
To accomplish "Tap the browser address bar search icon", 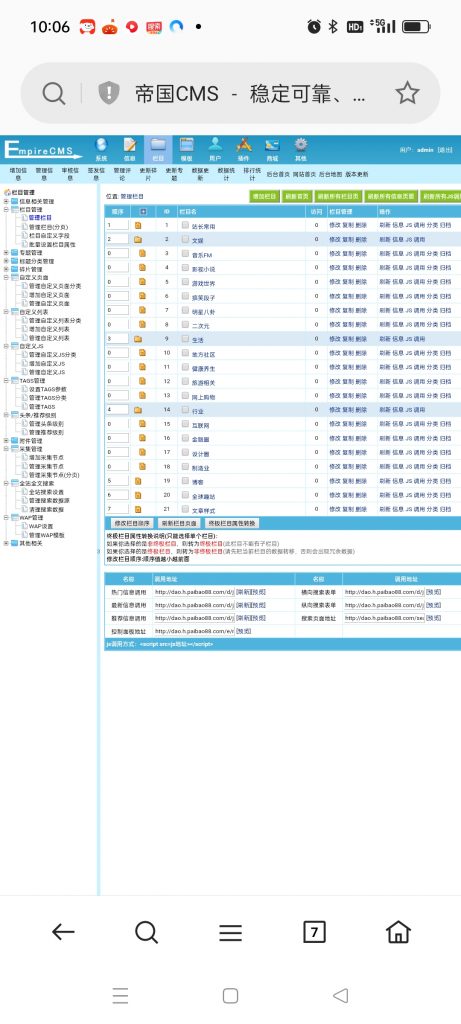I will (54, 93).
